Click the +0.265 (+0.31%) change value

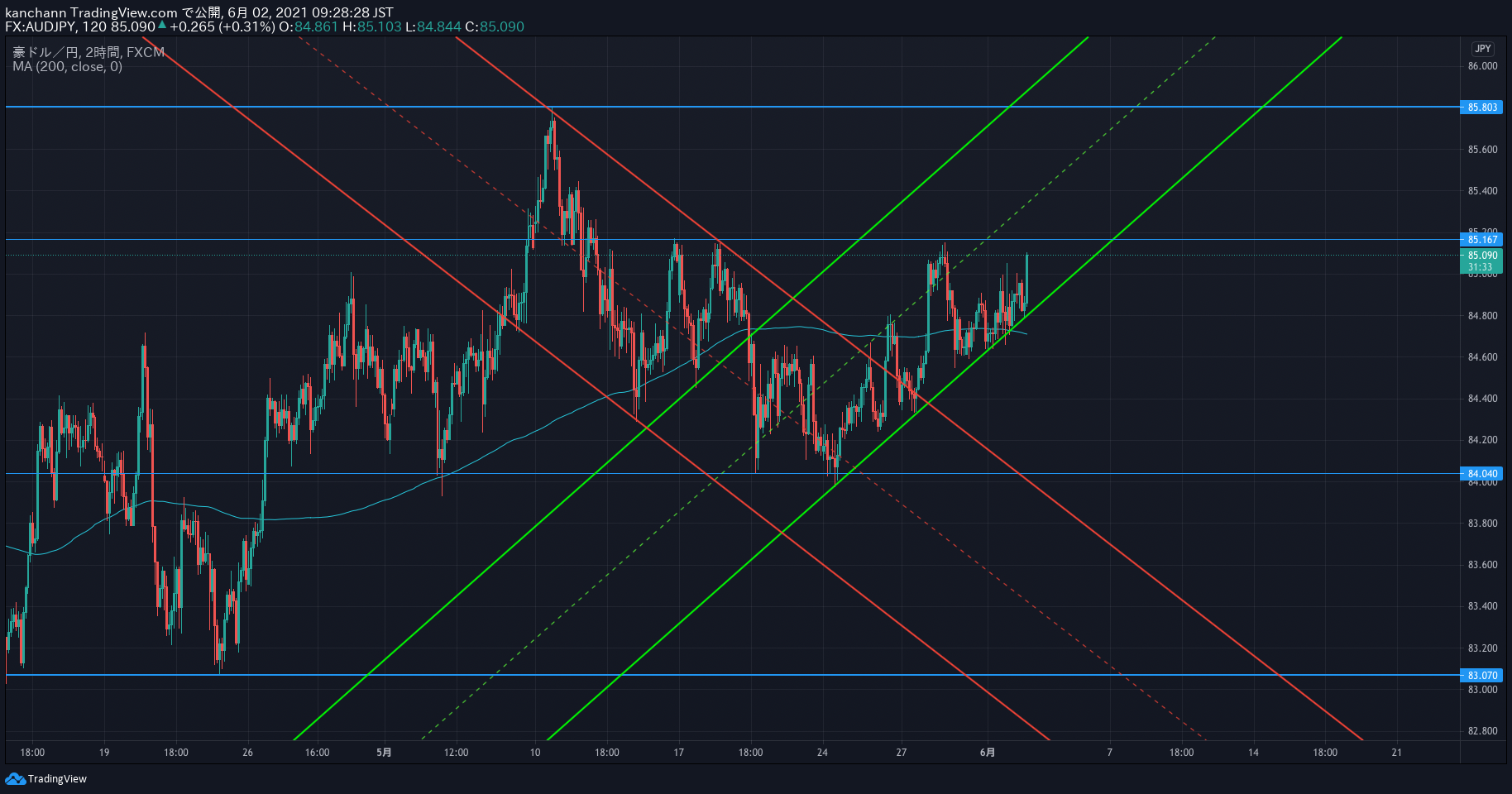[x=222, y=26]
